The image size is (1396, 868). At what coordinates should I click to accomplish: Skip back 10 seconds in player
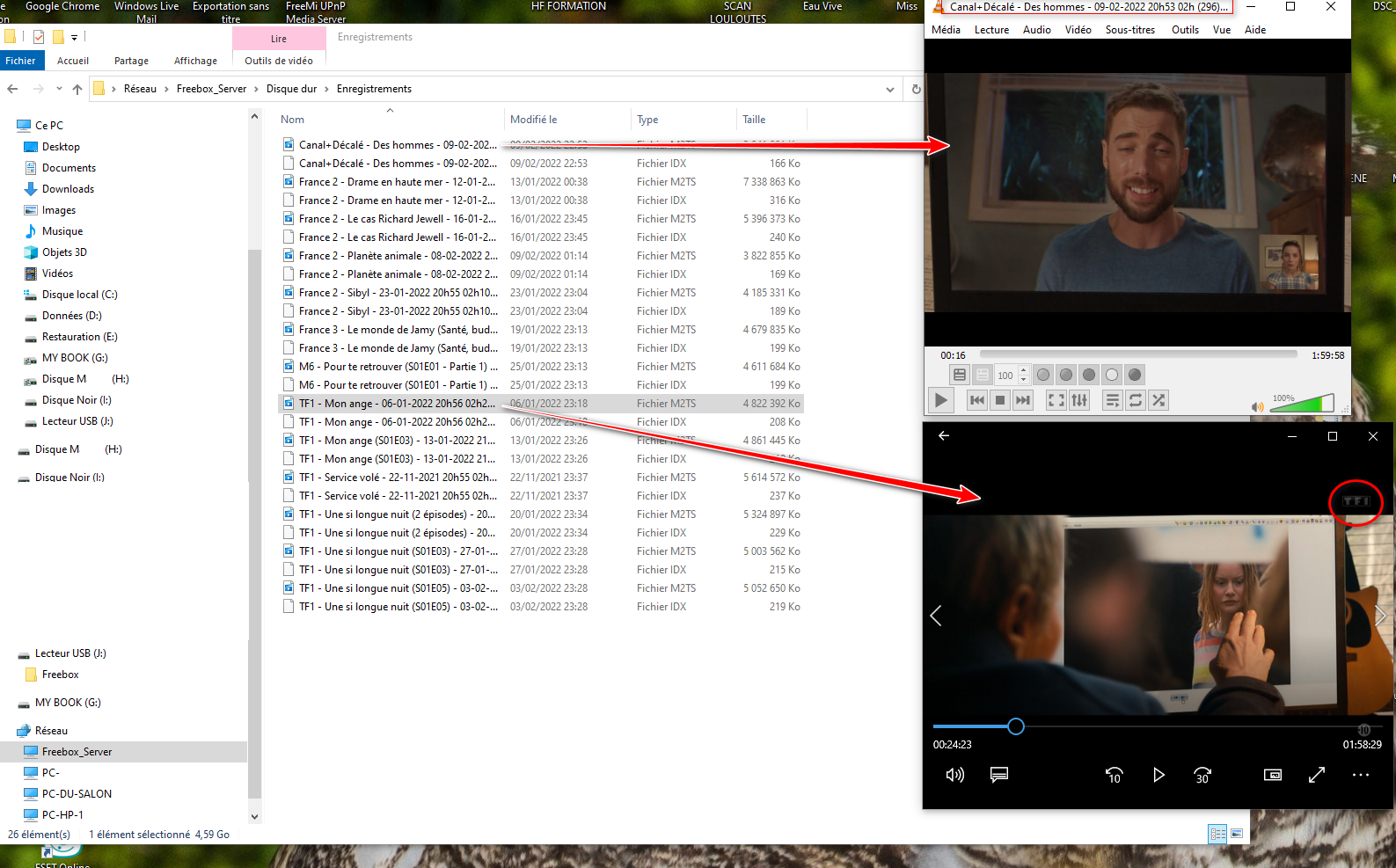[1114, 775]
